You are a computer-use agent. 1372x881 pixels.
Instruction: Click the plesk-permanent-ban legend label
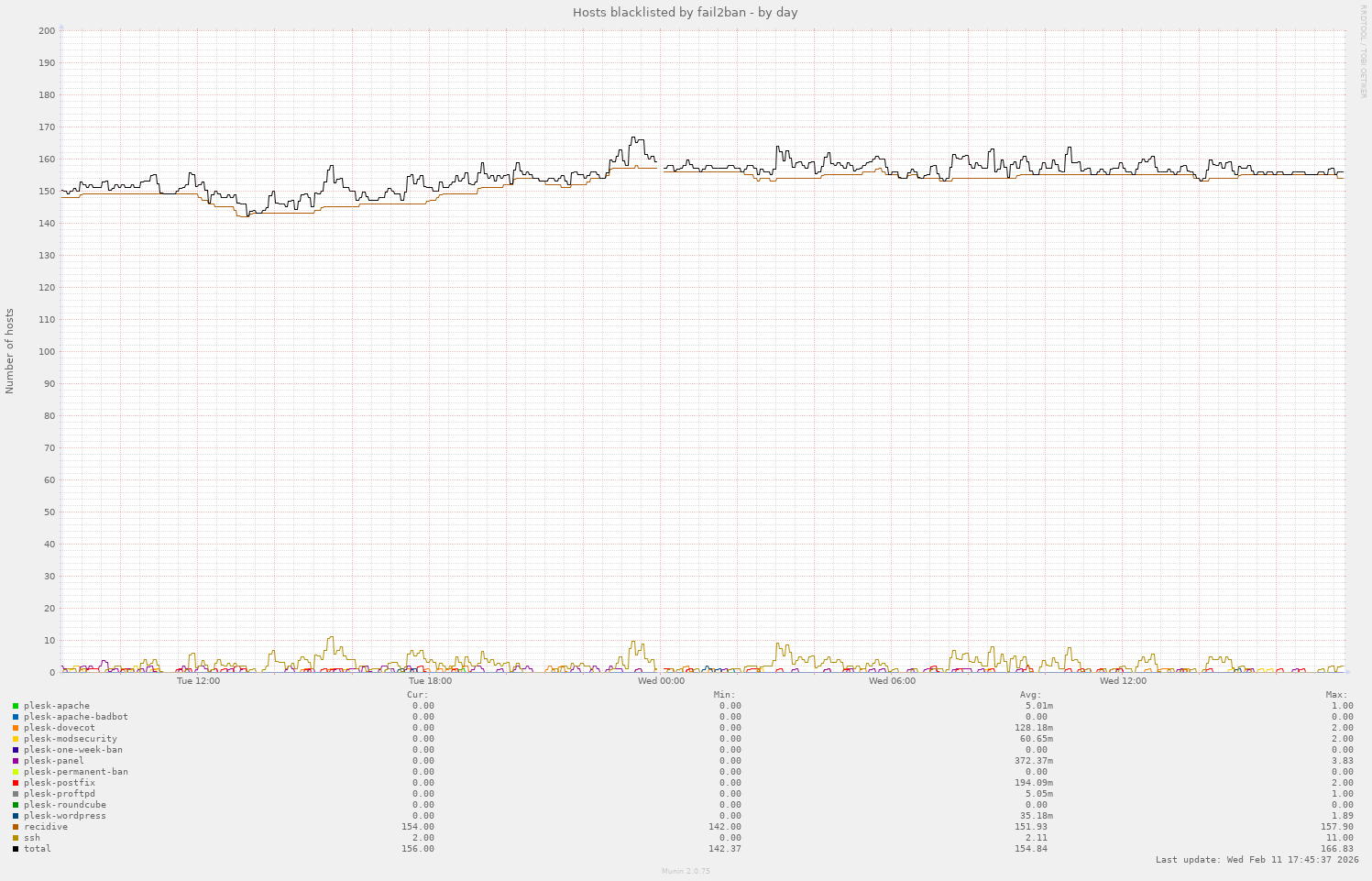(75, 772)
